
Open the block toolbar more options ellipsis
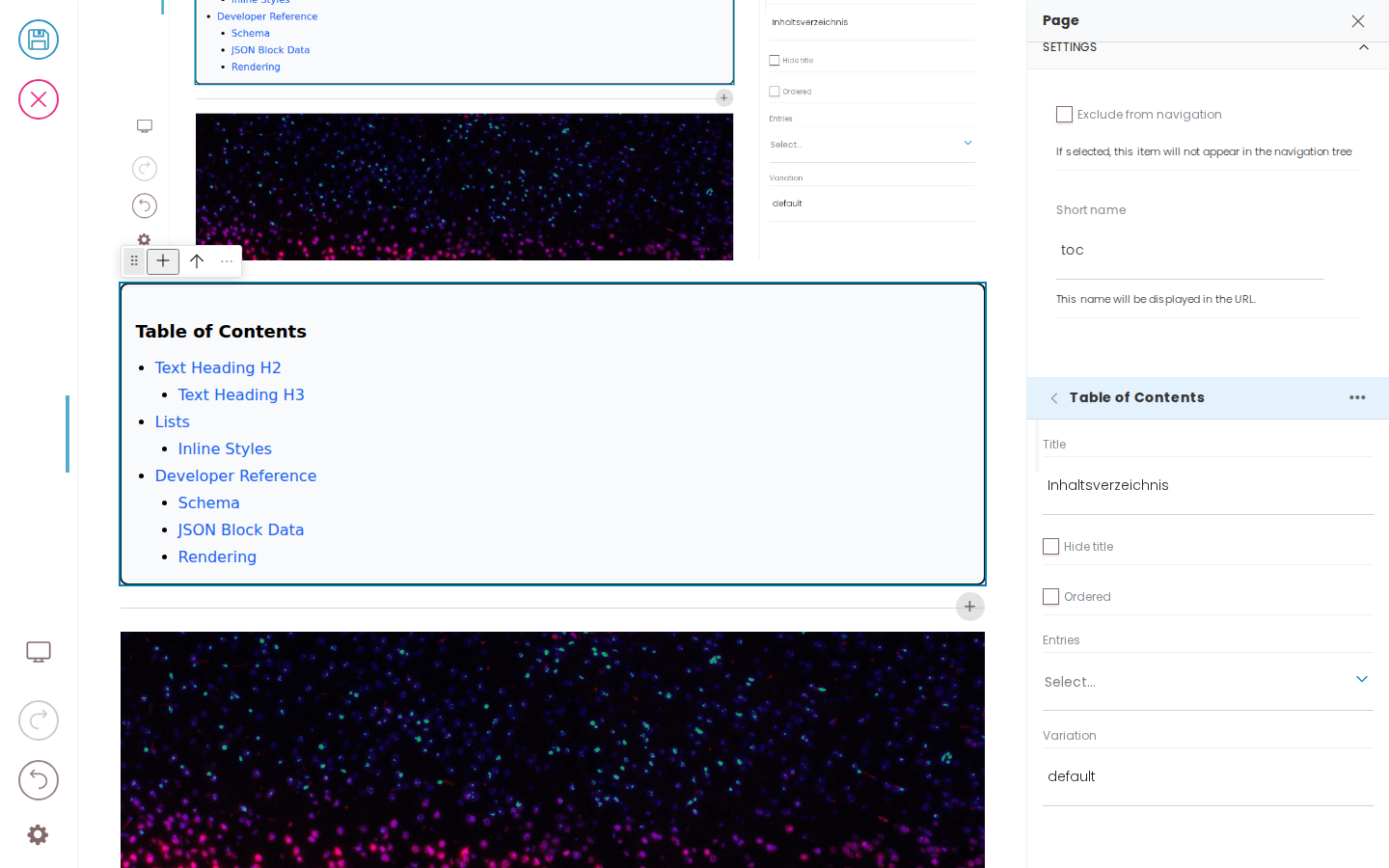[227, 260]
